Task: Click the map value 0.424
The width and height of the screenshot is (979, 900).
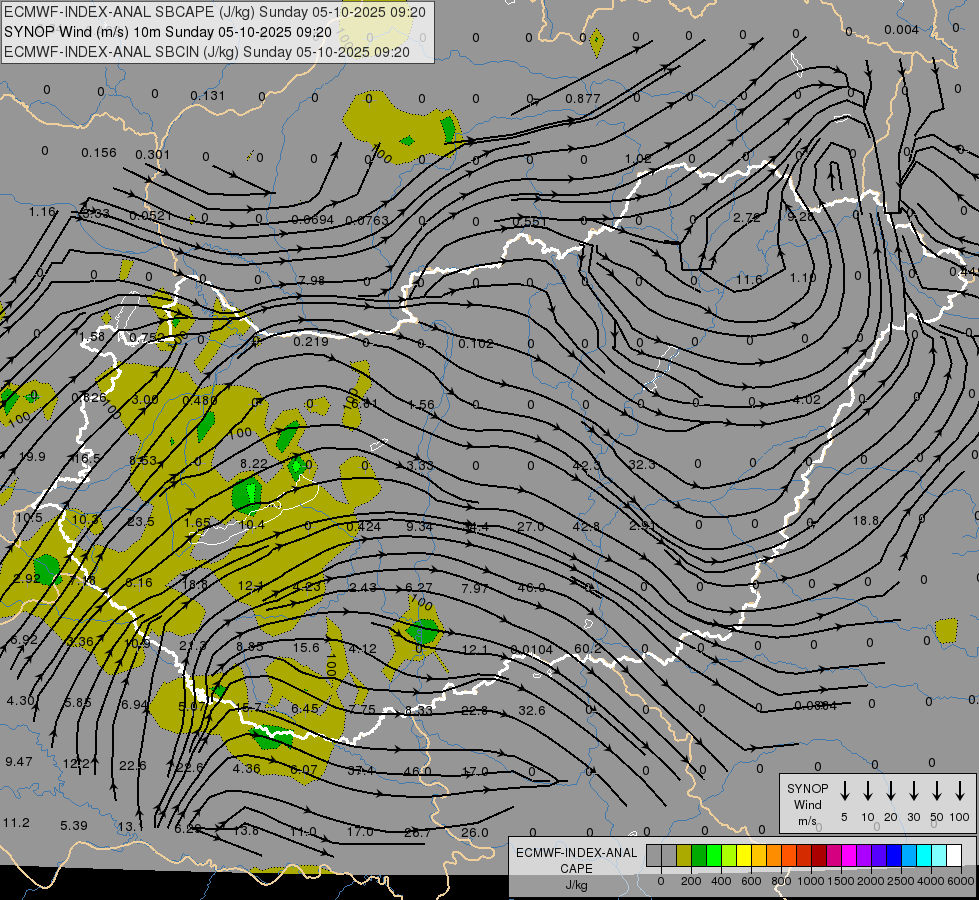Action: click(363, 526)
